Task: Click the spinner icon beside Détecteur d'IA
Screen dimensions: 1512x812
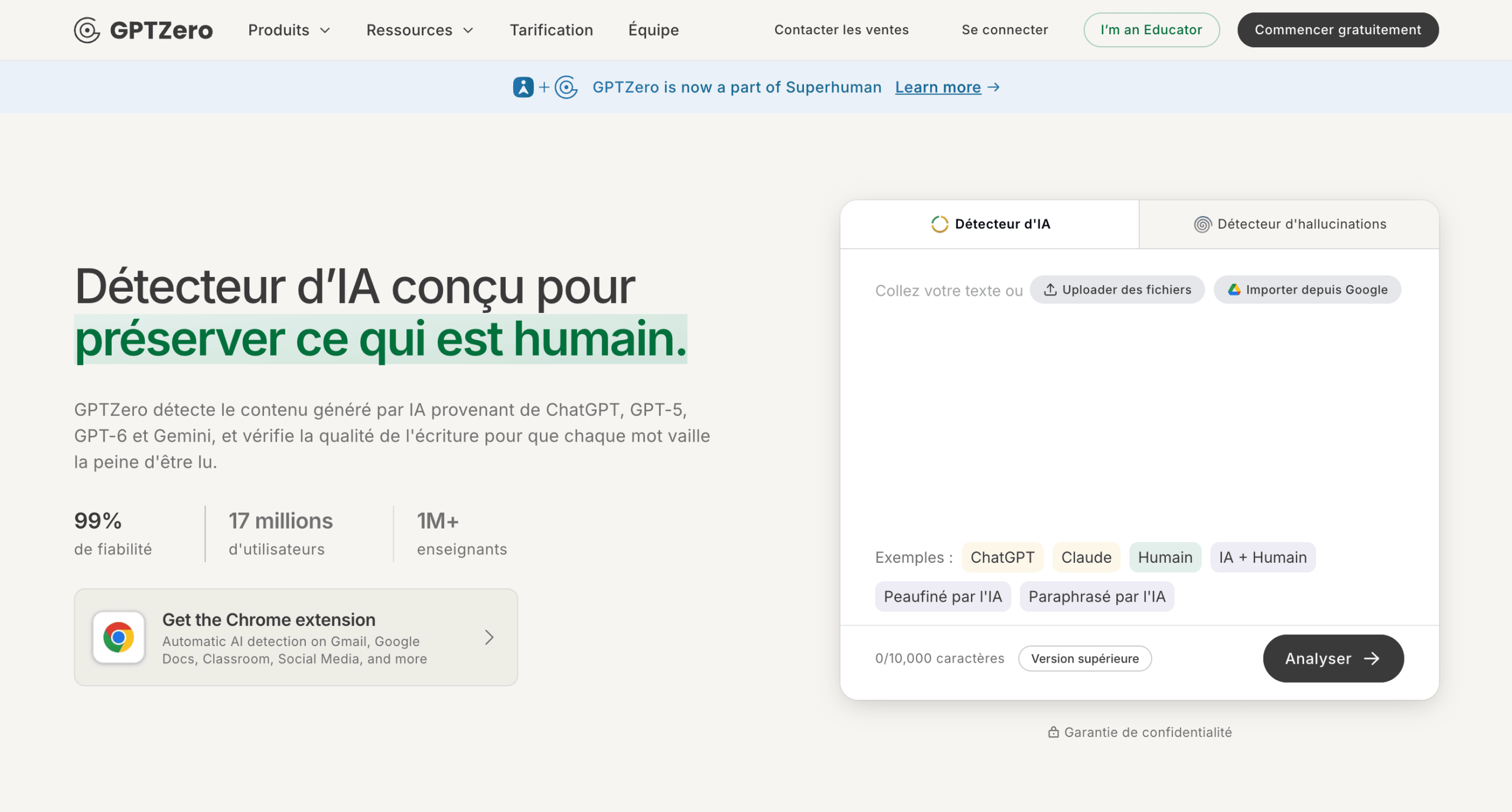Action: pyautogui.click(x=939, y=224)
